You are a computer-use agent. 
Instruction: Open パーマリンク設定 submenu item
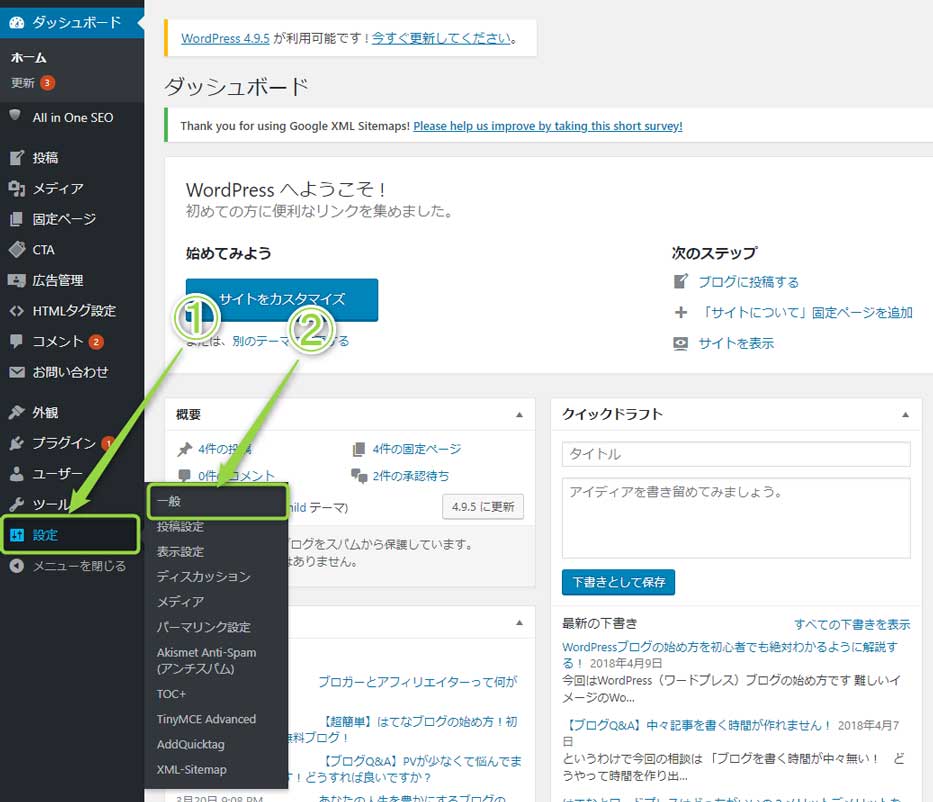click(x=203, y=627)
